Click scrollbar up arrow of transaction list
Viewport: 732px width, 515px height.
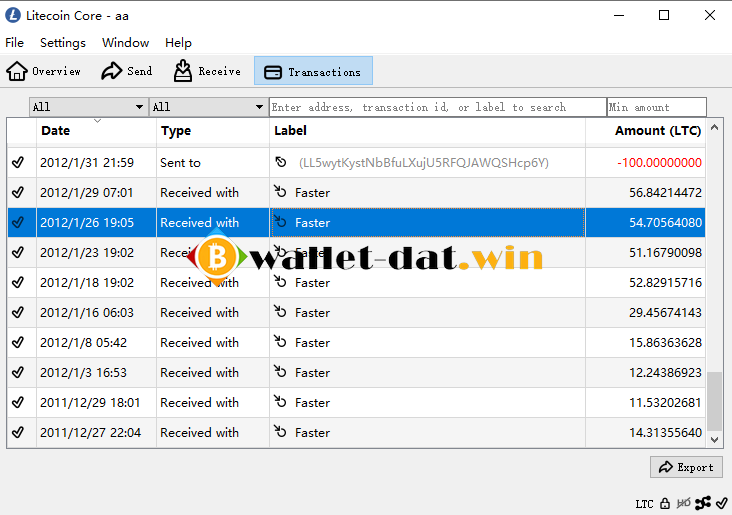coord(714,127)
